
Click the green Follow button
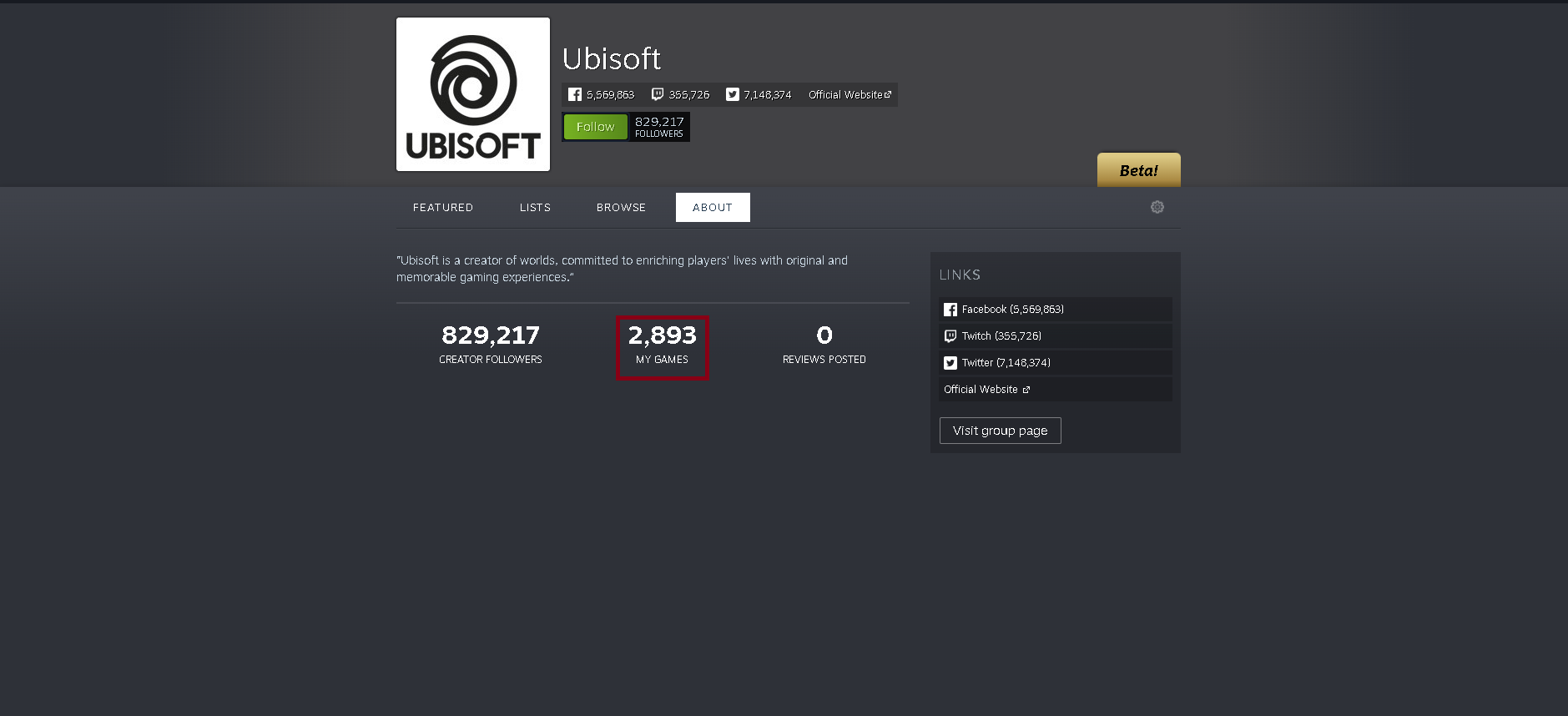(596, 127)
